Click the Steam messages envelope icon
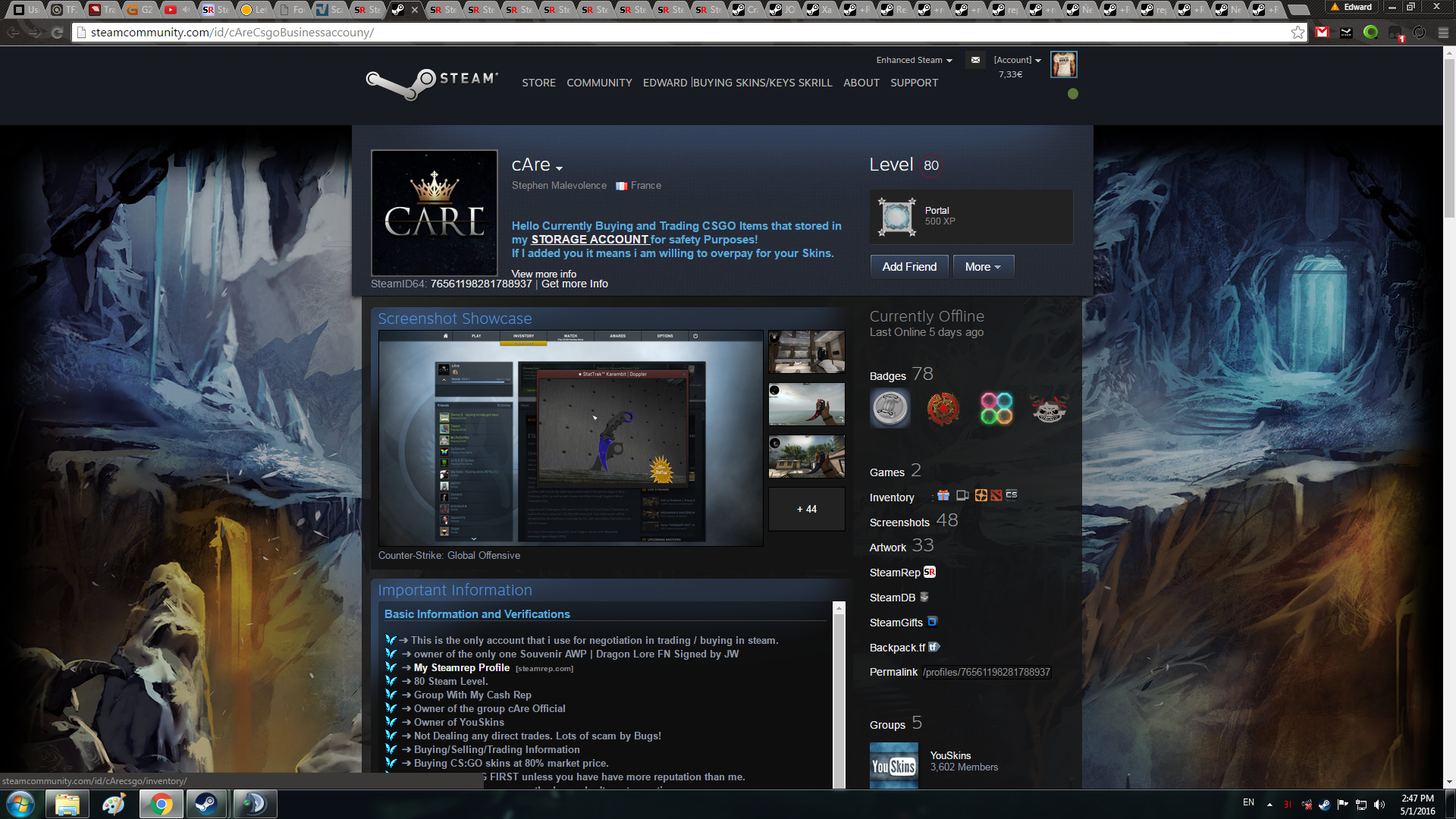This screenshot has width=1456, height=819. coord(975,60)
